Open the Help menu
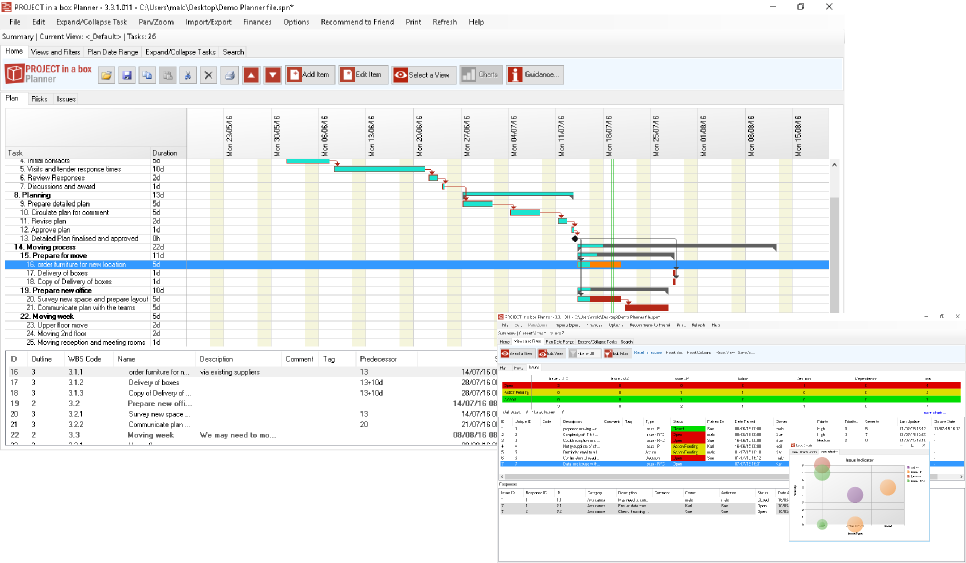The height and width of the screenshot is (563, 966). click(476, 22)
